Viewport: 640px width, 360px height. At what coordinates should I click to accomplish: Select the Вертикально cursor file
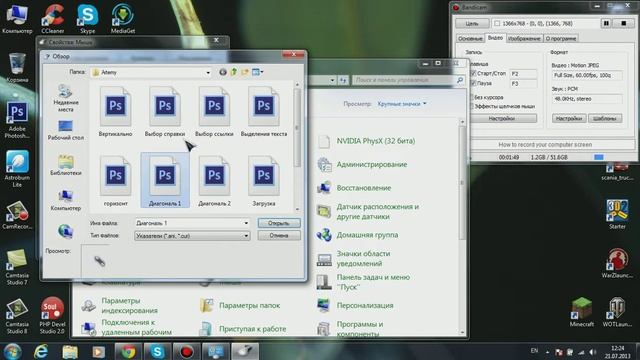pos(116,111)
